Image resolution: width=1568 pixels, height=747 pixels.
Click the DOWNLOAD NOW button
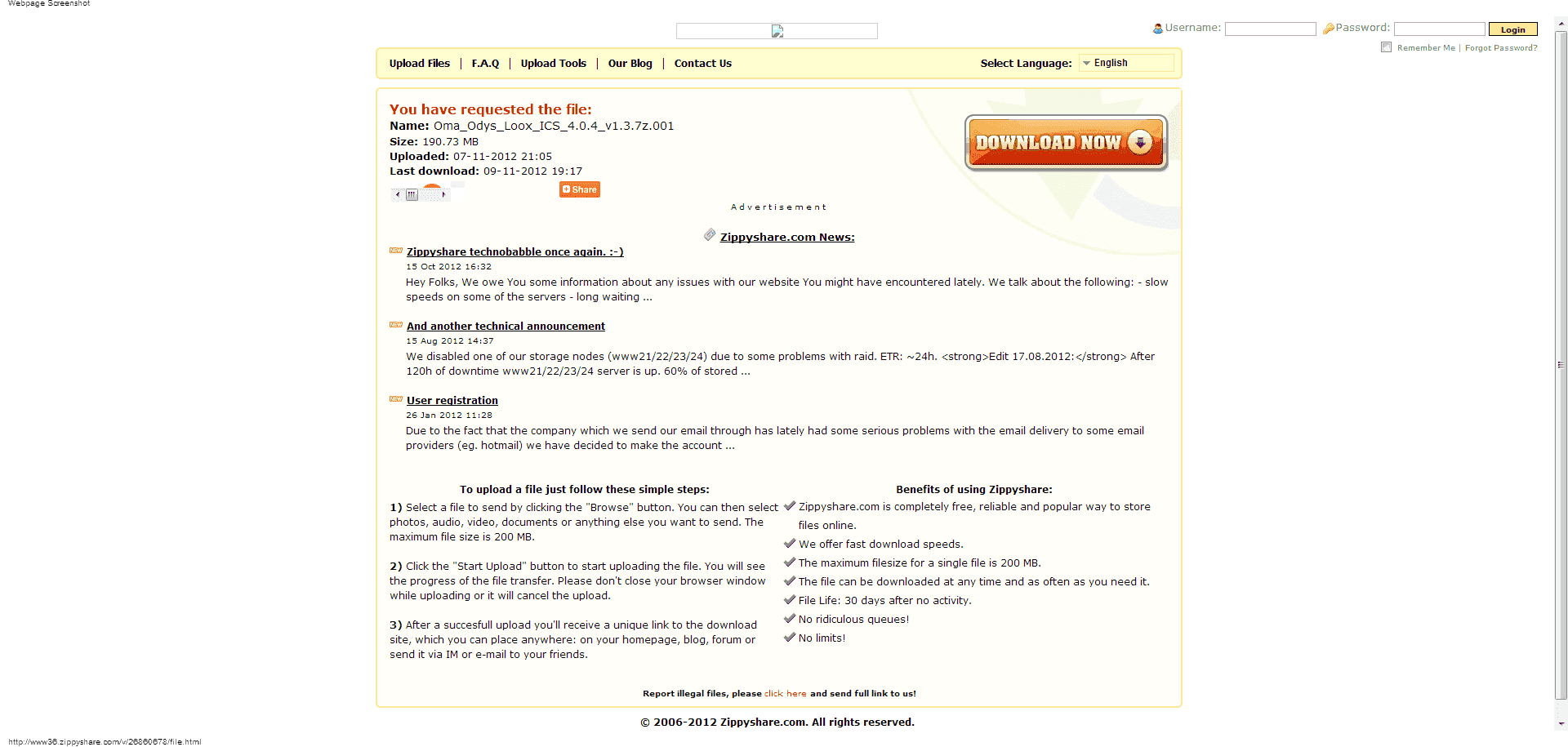pos(1066,142)
